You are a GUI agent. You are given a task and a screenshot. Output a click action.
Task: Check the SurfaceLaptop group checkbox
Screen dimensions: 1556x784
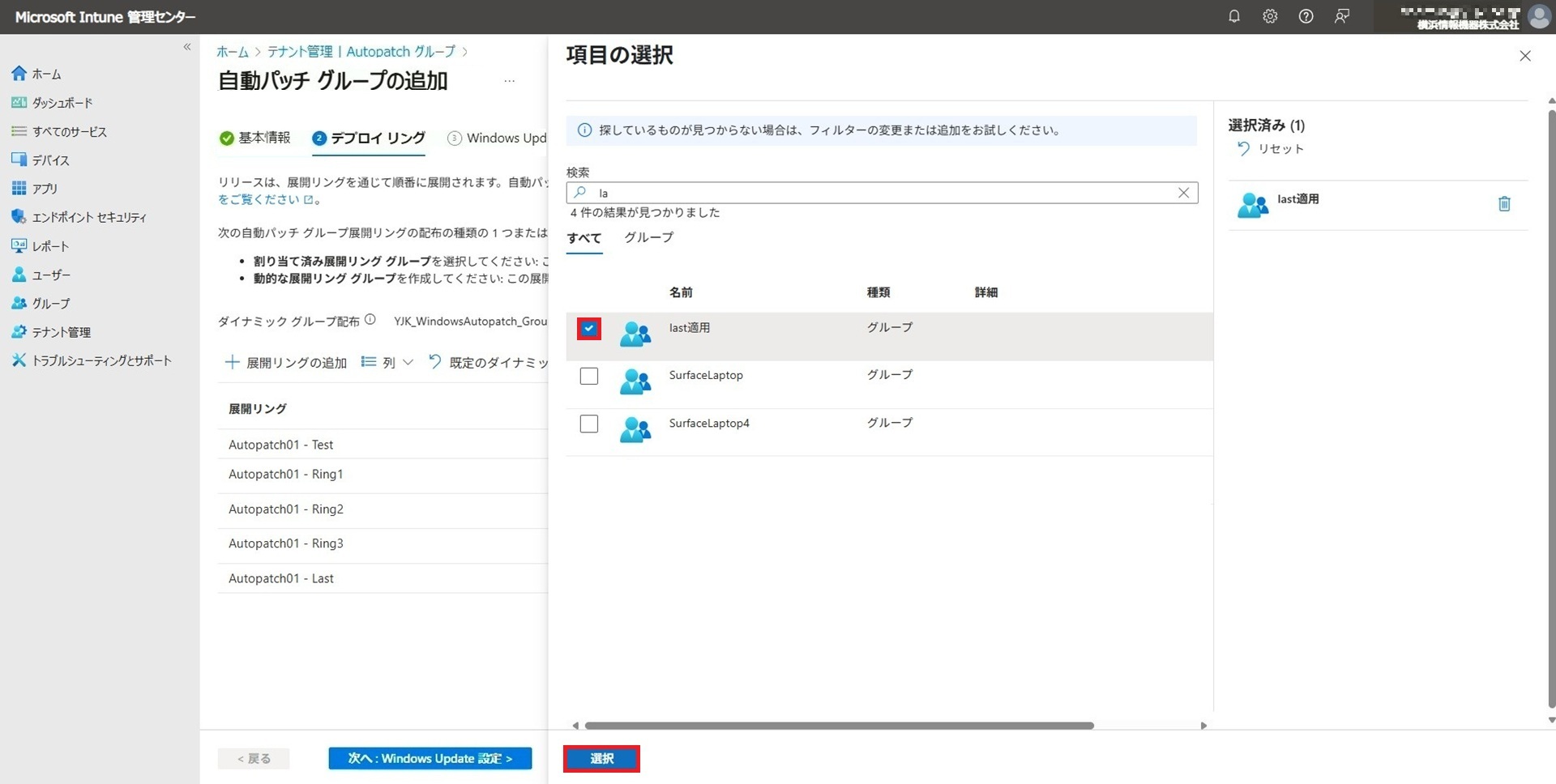click(589, 377)
